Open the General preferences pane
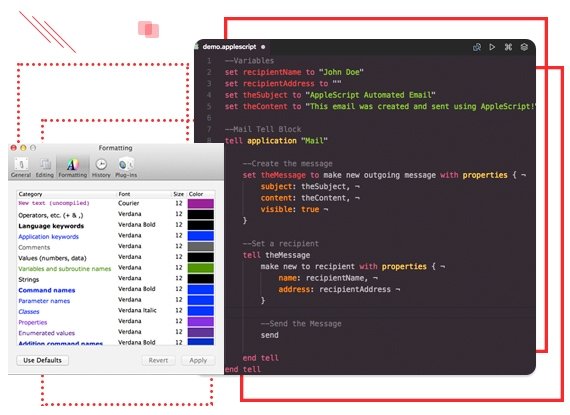570x415 pixels. tap(21, 168)
